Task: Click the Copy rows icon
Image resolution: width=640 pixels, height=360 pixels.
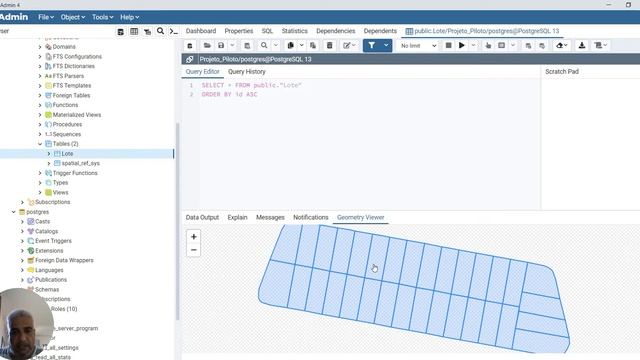Action: pos(290,45)
